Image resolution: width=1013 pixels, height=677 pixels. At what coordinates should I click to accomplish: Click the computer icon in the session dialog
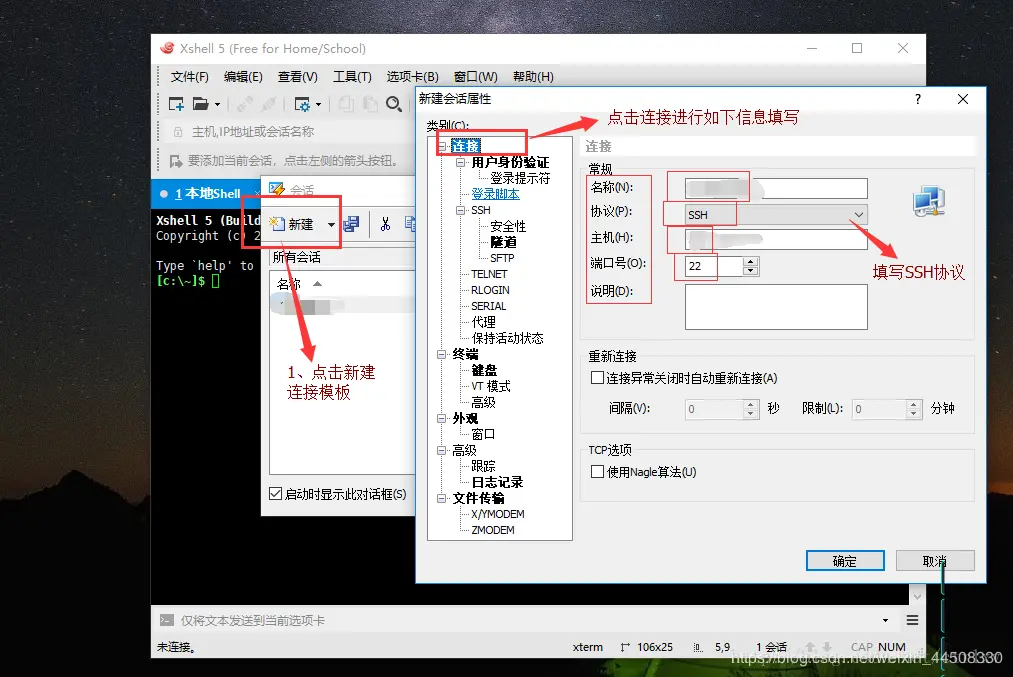point(930,200)
